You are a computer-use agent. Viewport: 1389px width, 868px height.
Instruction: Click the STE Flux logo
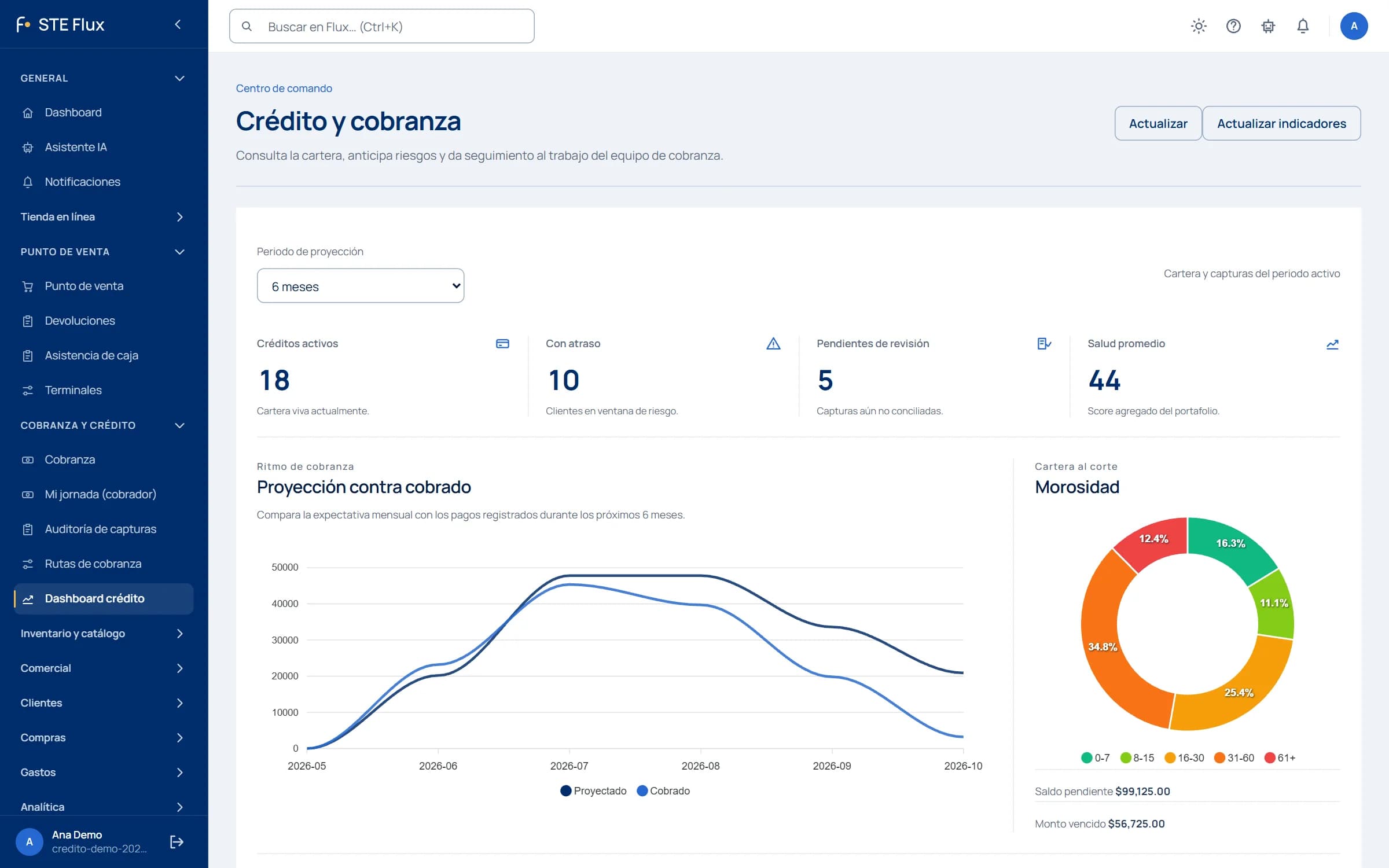(x=60, y=24)
